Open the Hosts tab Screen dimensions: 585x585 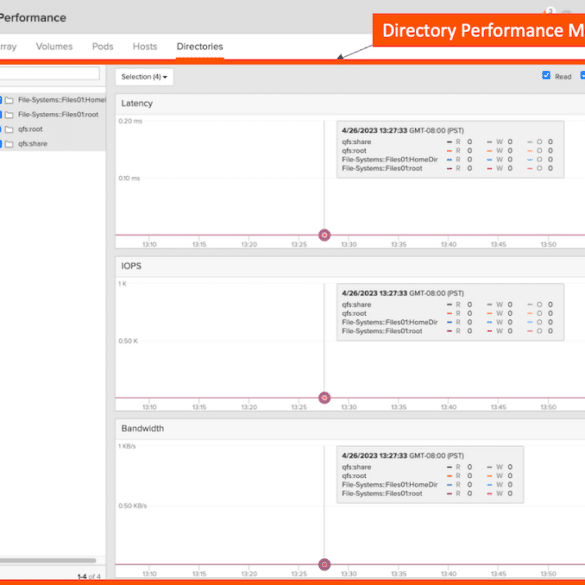145,47
